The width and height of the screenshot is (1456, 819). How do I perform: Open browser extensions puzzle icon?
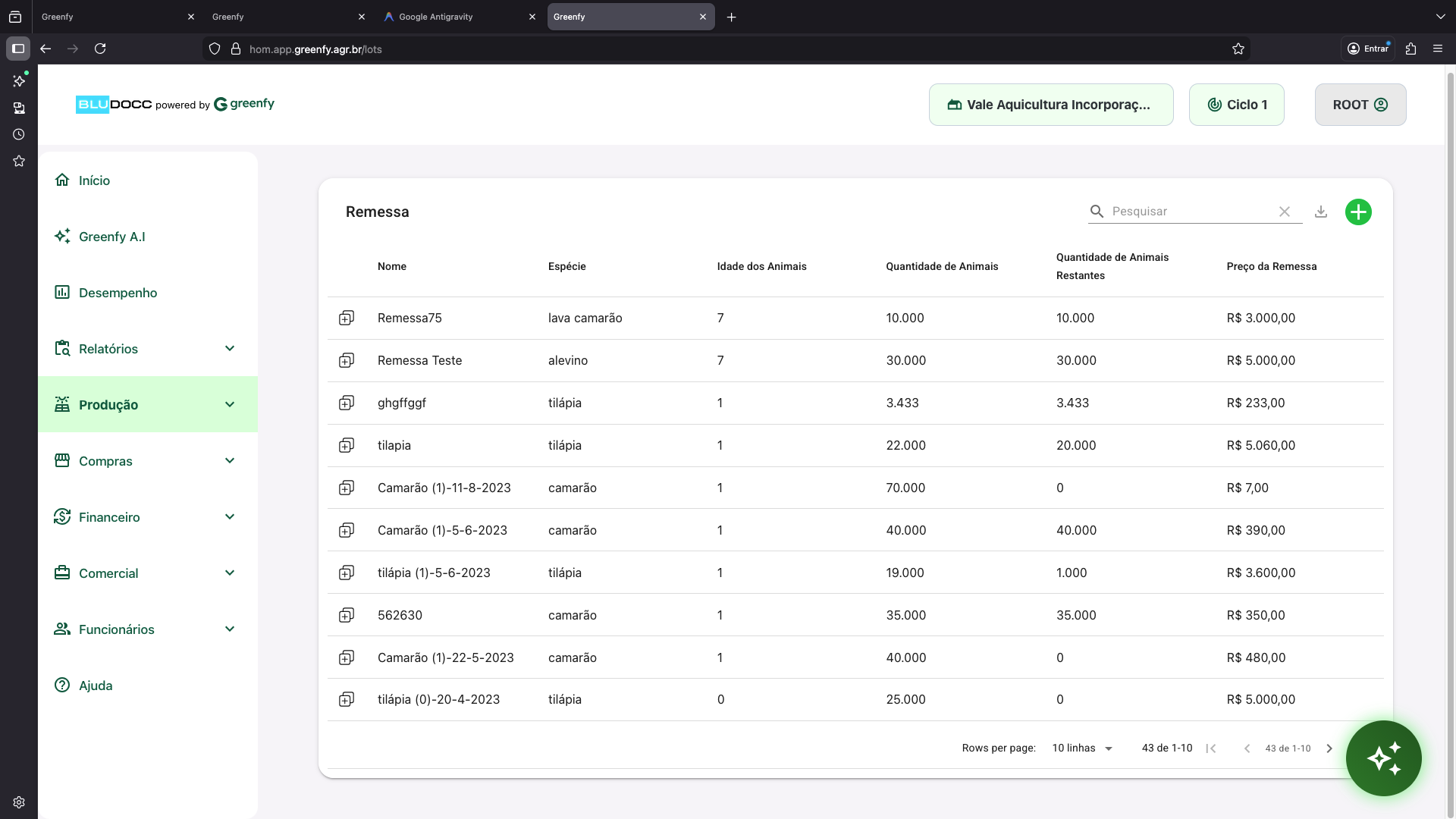coord(1410,49)
